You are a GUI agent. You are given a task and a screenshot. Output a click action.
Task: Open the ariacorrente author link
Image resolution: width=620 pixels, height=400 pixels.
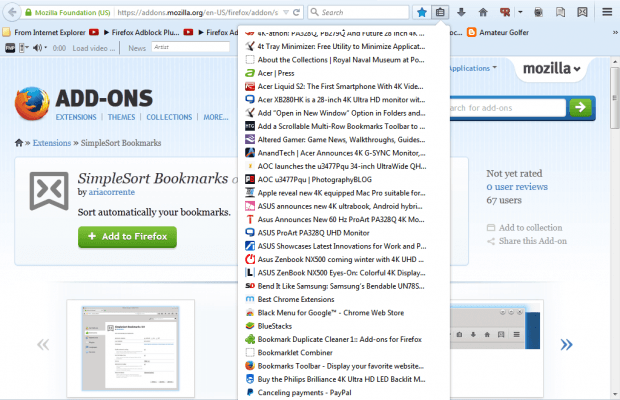pyautogui.click(x=112, y=192)
